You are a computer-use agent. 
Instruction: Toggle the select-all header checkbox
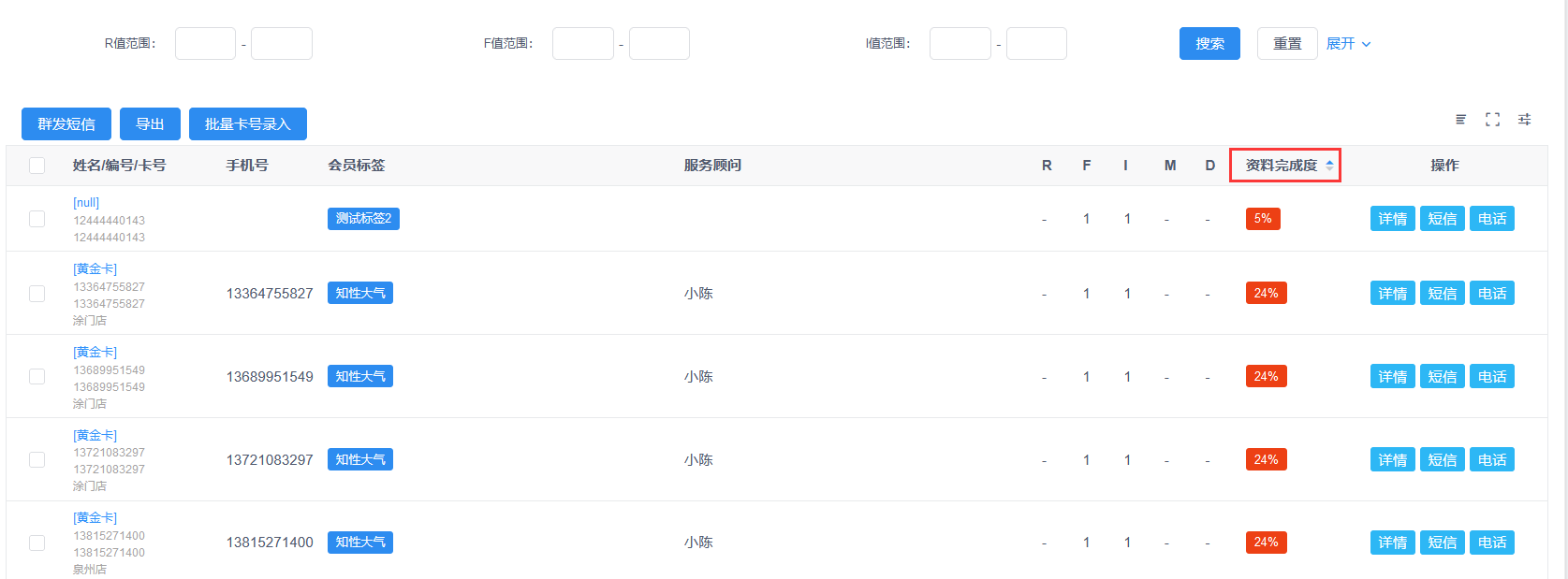coord(37,166)
